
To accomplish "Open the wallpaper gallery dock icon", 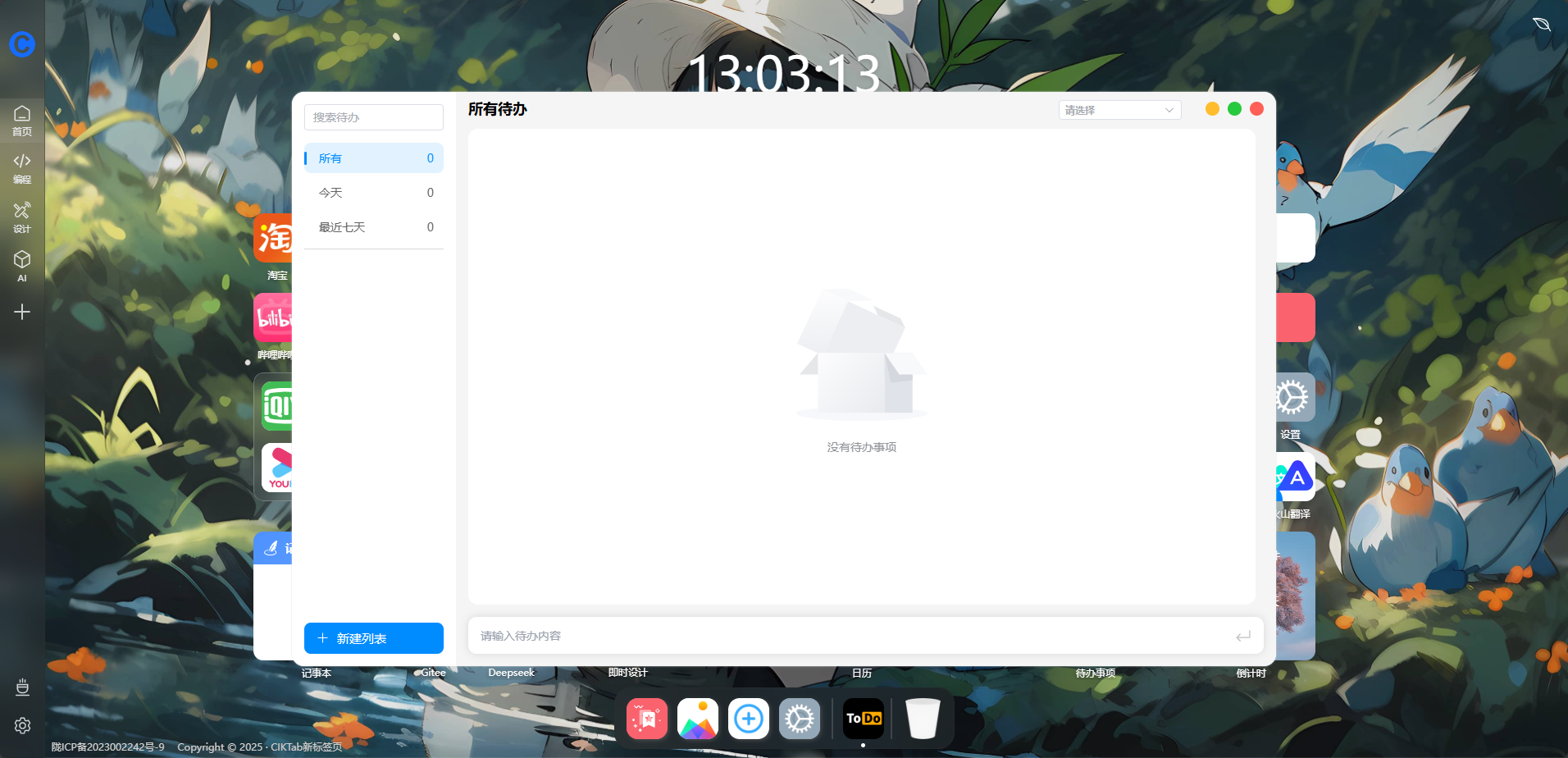I will coord(697,719).
